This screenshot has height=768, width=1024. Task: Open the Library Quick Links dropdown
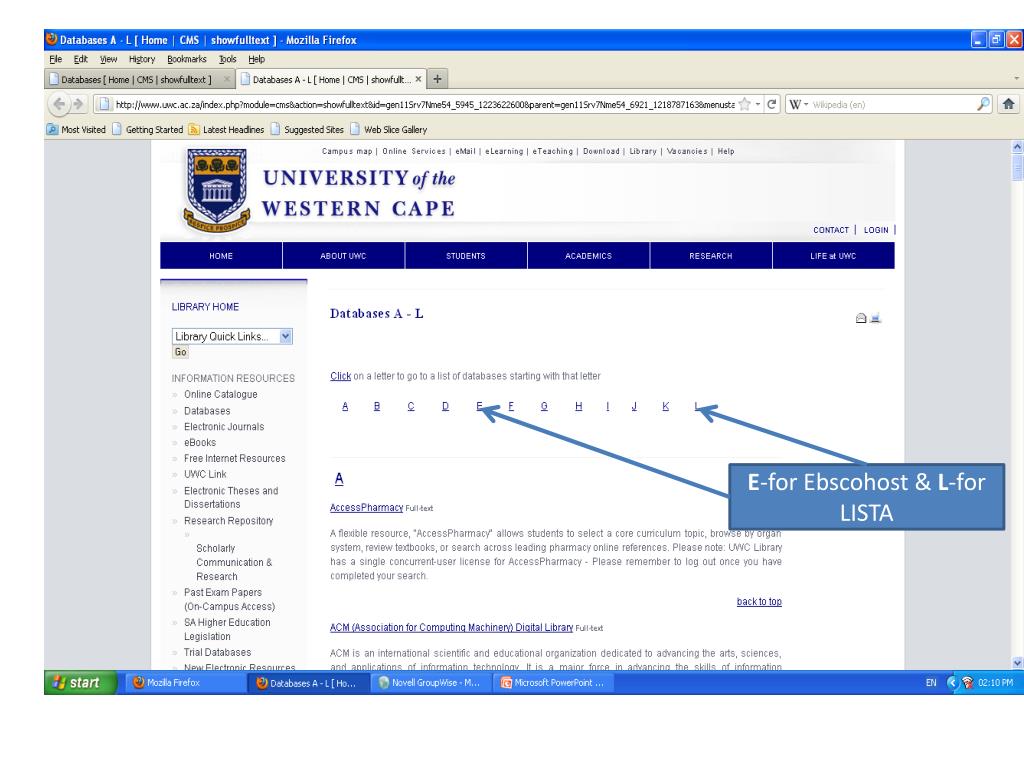click(232, 336)
